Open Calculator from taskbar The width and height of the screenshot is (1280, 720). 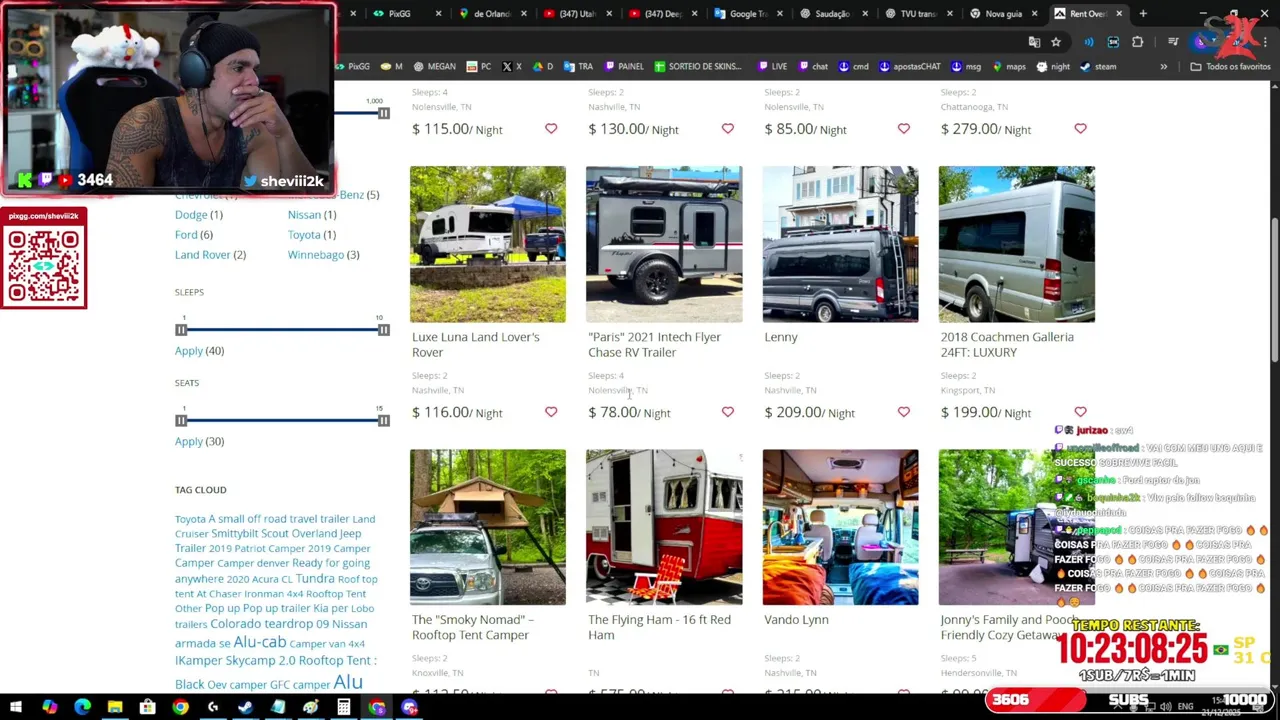point(343,707)
